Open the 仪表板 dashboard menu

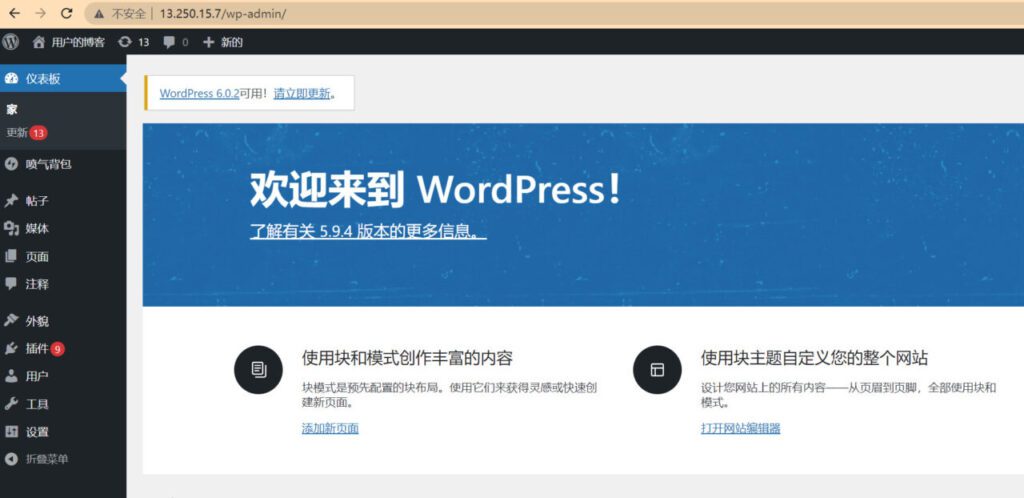click(43, 79)
